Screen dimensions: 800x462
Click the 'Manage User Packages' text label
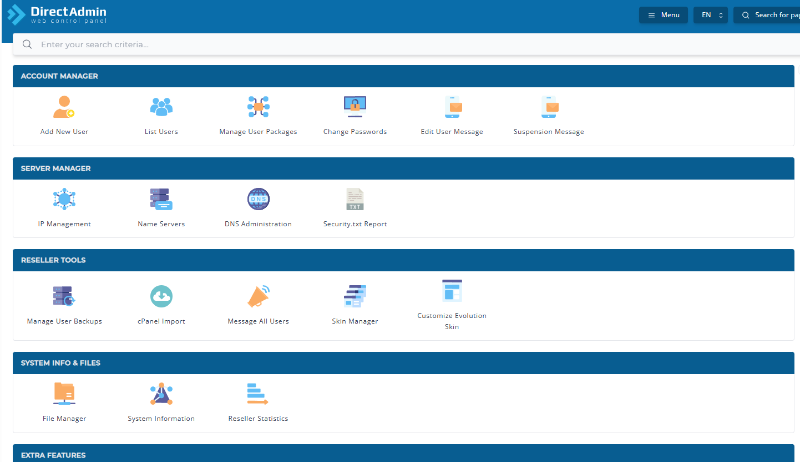click(258, 132)
